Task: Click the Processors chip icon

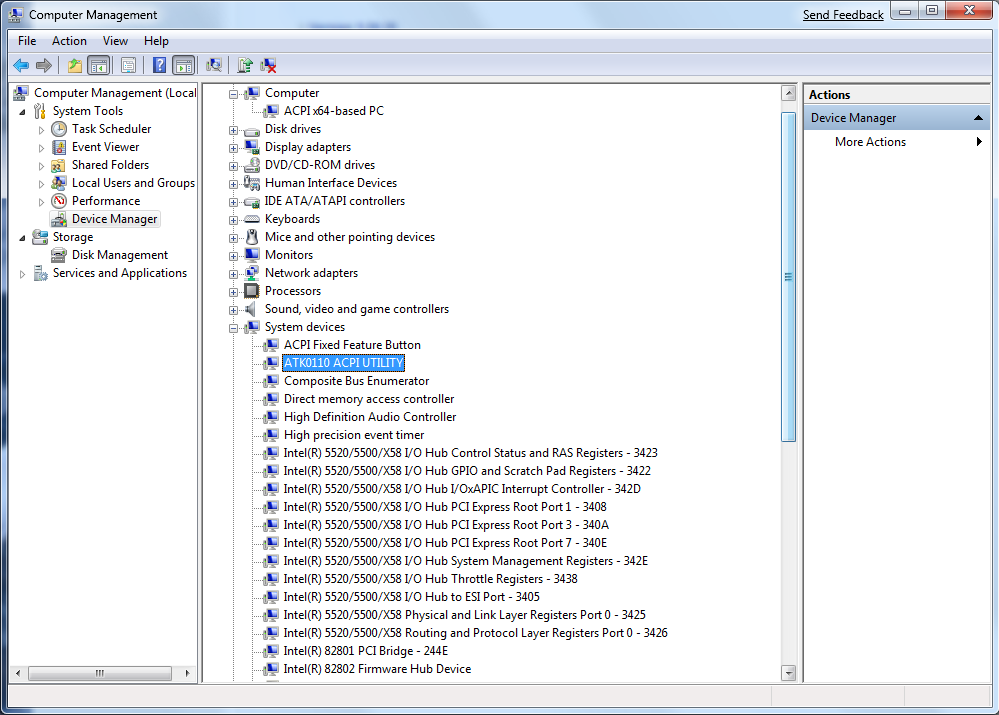Action: (252, 291)
